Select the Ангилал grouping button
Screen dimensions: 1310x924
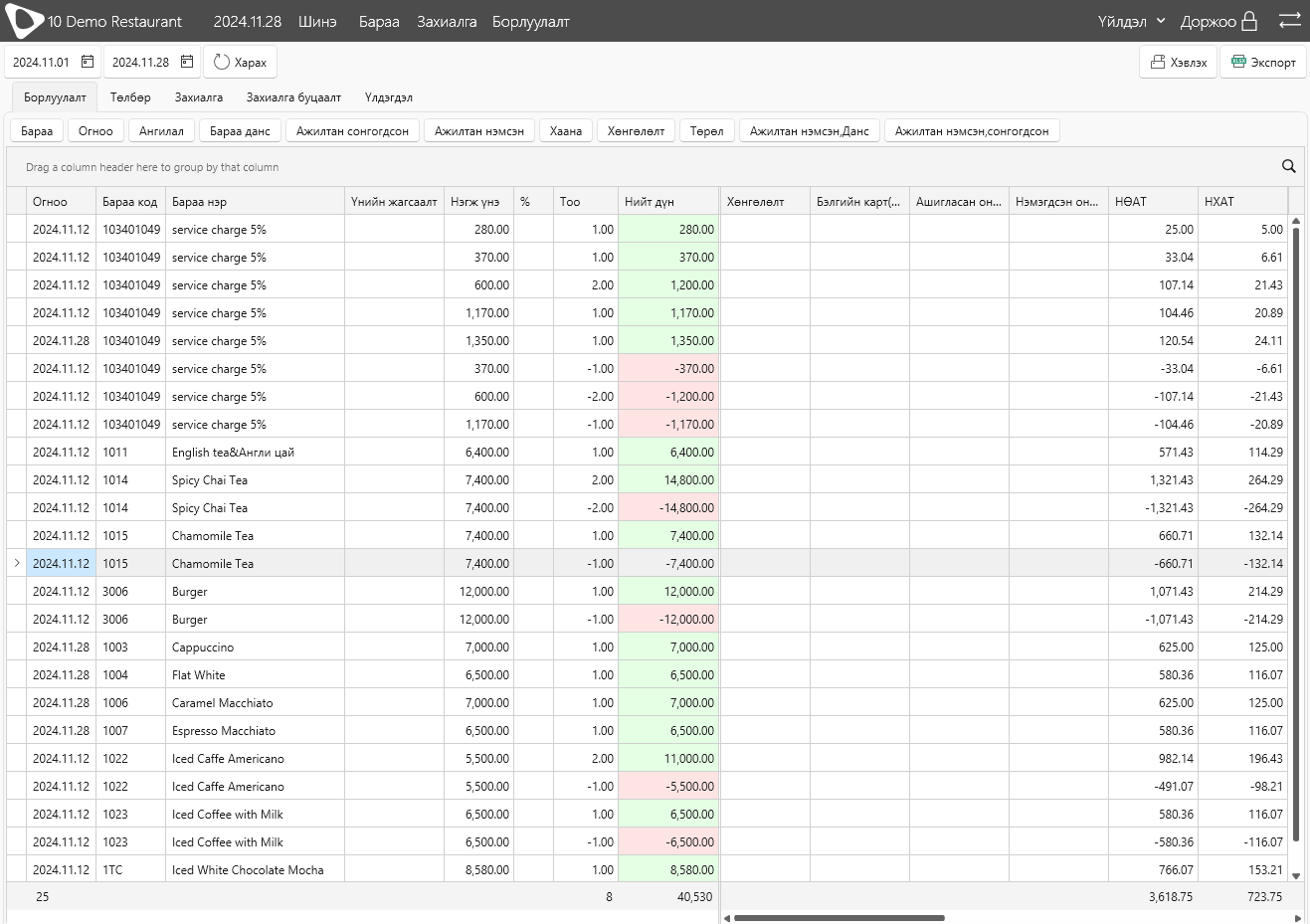coord(161,130)
